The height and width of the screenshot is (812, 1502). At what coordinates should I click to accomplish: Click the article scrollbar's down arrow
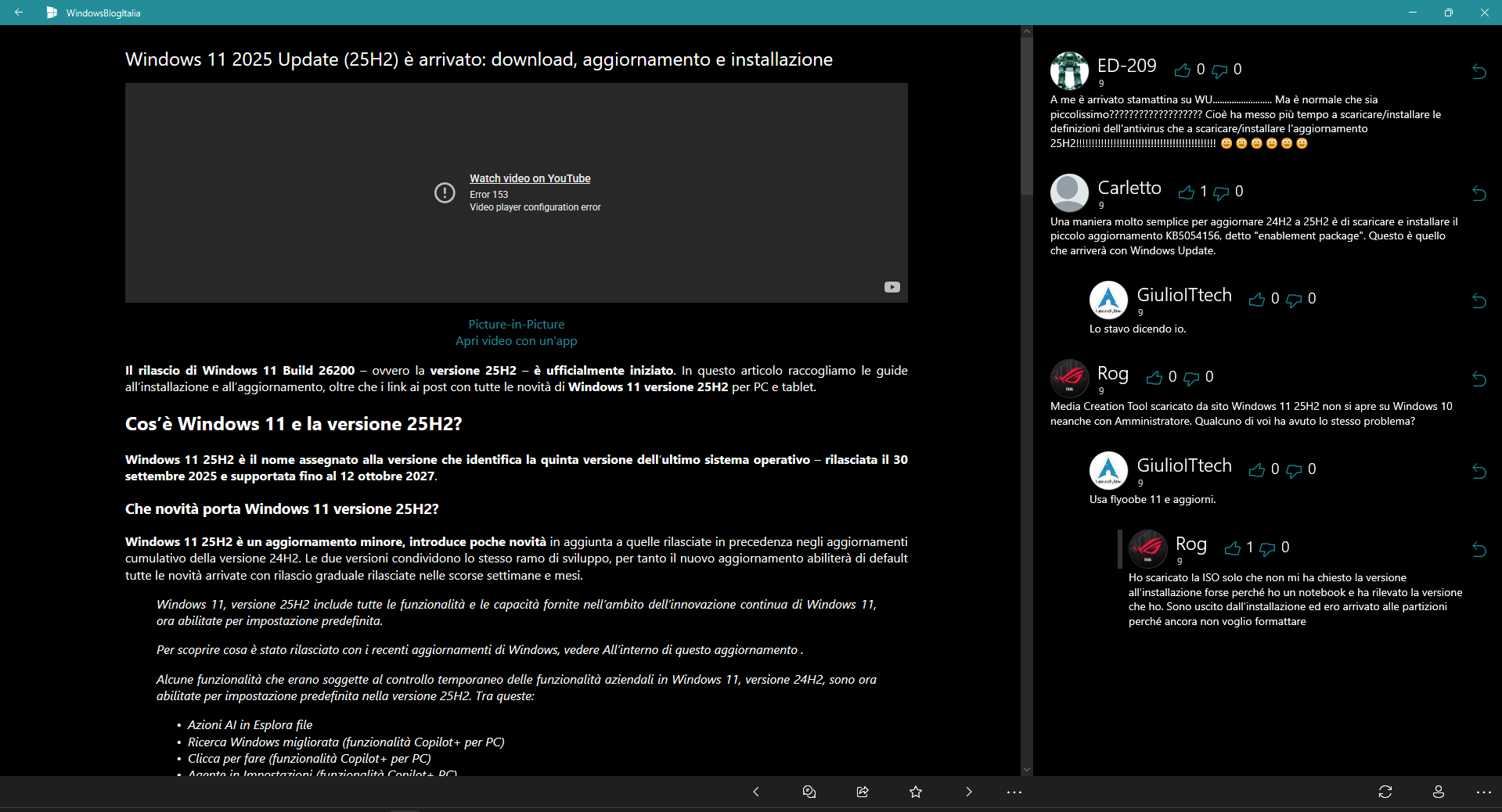coord(1027,770)
